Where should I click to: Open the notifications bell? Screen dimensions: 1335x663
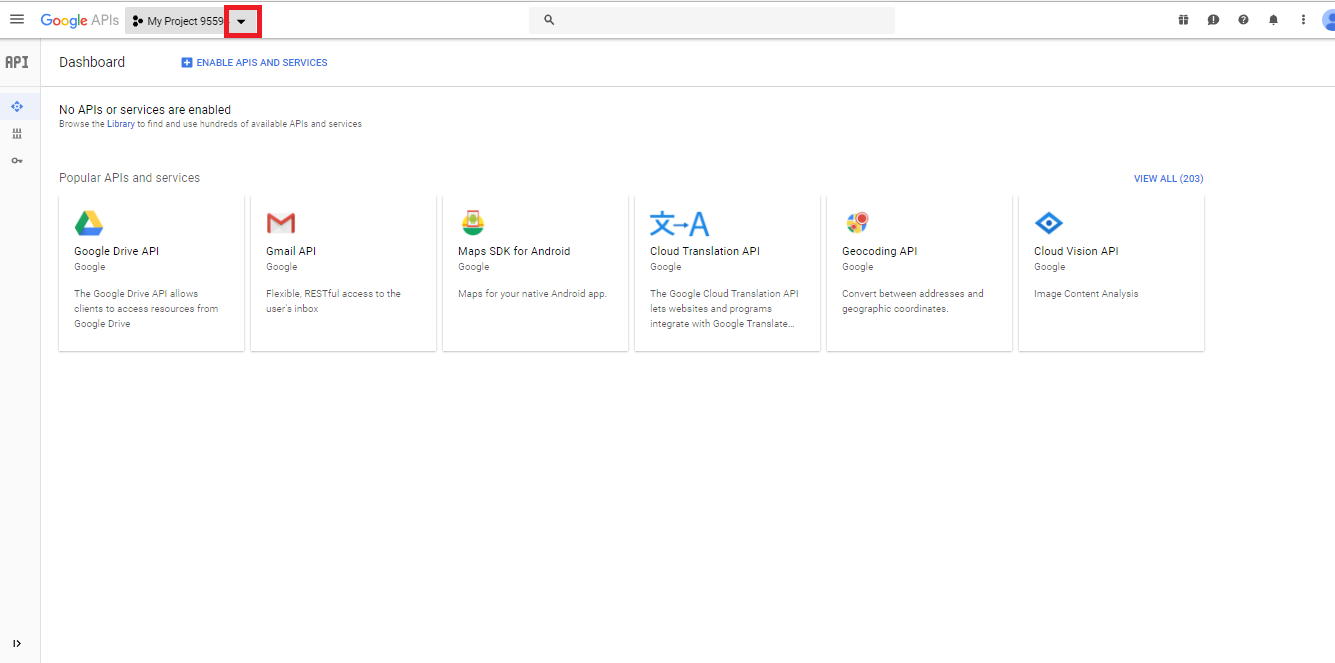(1273, 20)
